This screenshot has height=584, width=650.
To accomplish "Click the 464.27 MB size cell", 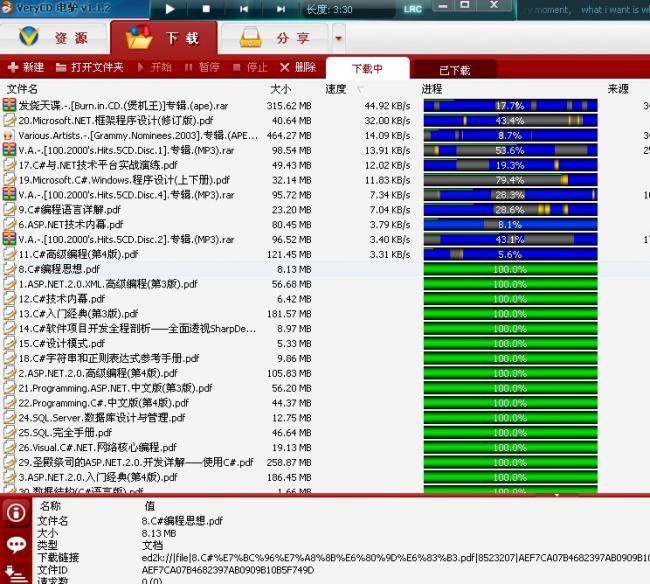I will (x=289, y=136).
